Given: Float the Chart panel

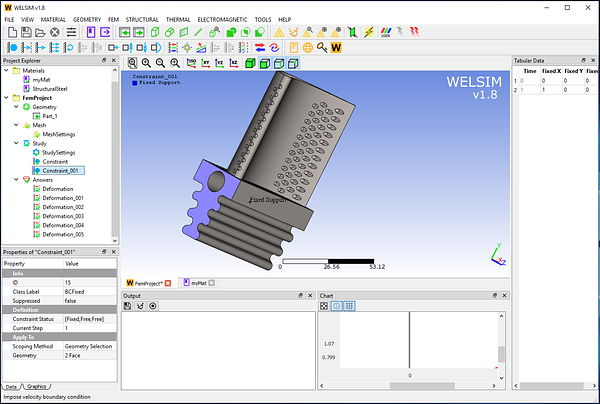Looking at the screenshot, I should pos(495,296).
